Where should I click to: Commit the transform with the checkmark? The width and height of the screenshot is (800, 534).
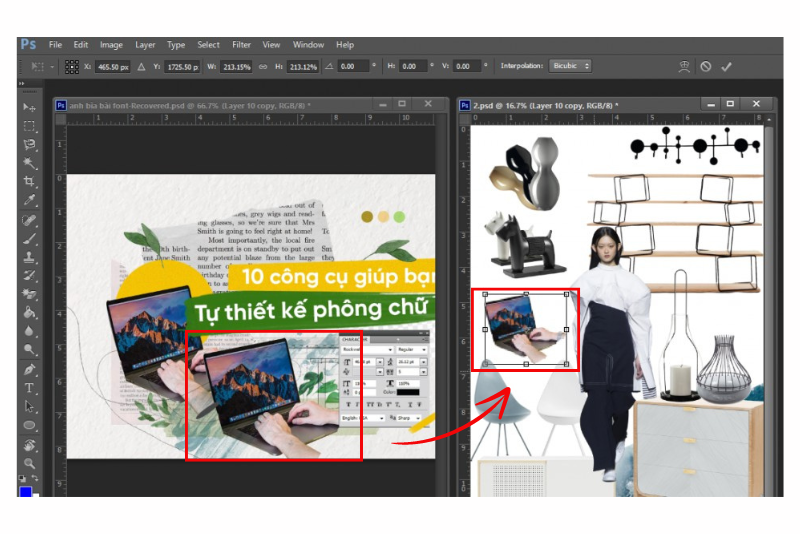(x=727, y=66)
